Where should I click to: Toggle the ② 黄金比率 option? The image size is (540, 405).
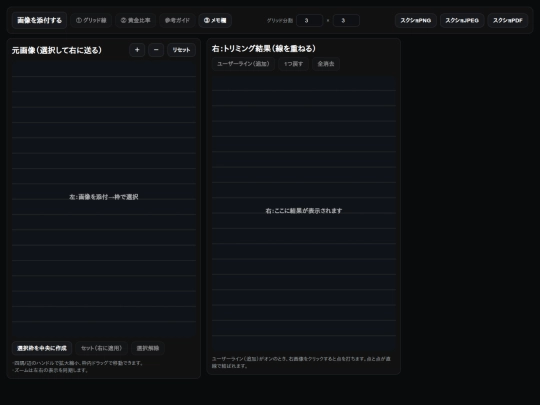[x=135, y=20]
